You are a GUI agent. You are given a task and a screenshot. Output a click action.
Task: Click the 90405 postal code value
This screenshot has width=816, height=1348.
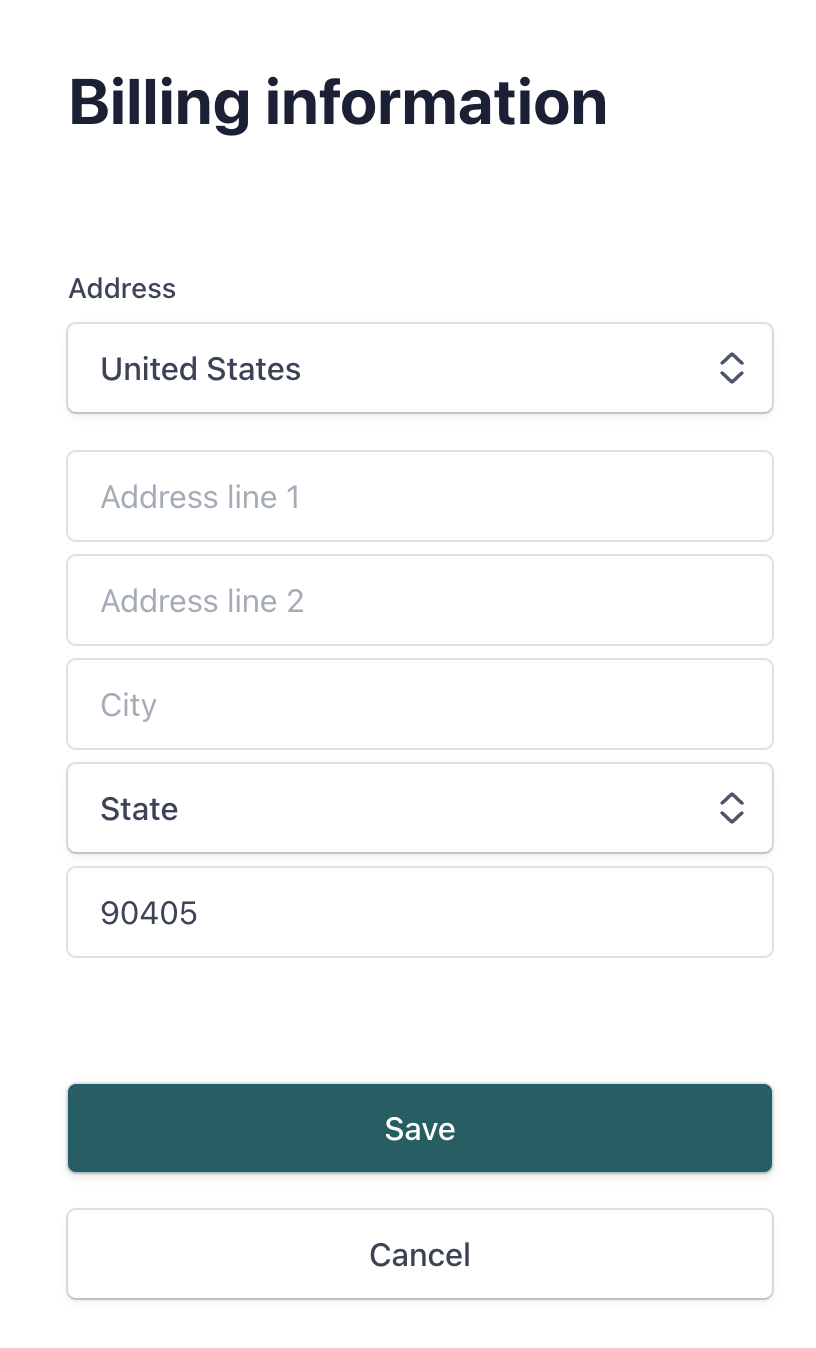[x=149, y=913]
